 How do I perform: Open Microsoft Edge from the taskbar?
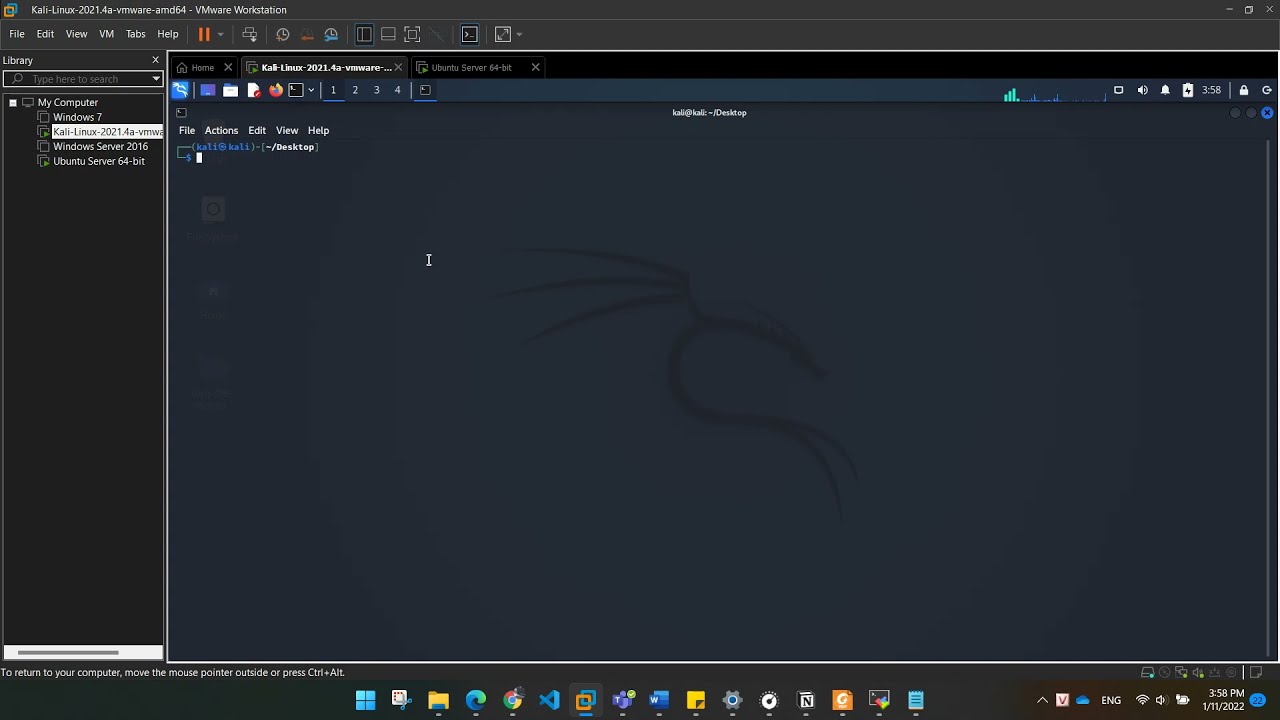tap(476, 700)
